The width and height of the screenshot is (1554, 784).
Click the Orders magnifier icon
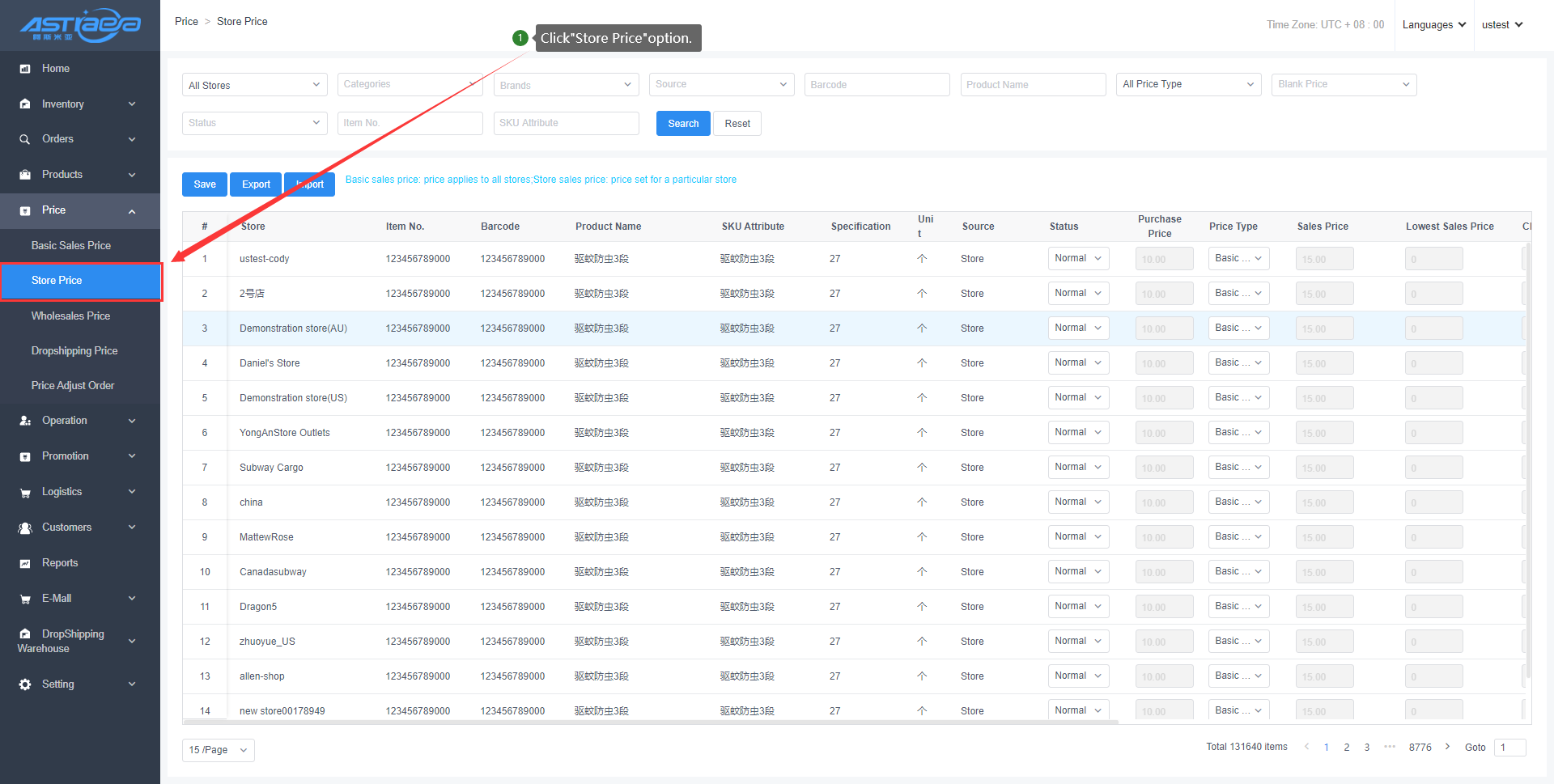[x=25, y=139]
